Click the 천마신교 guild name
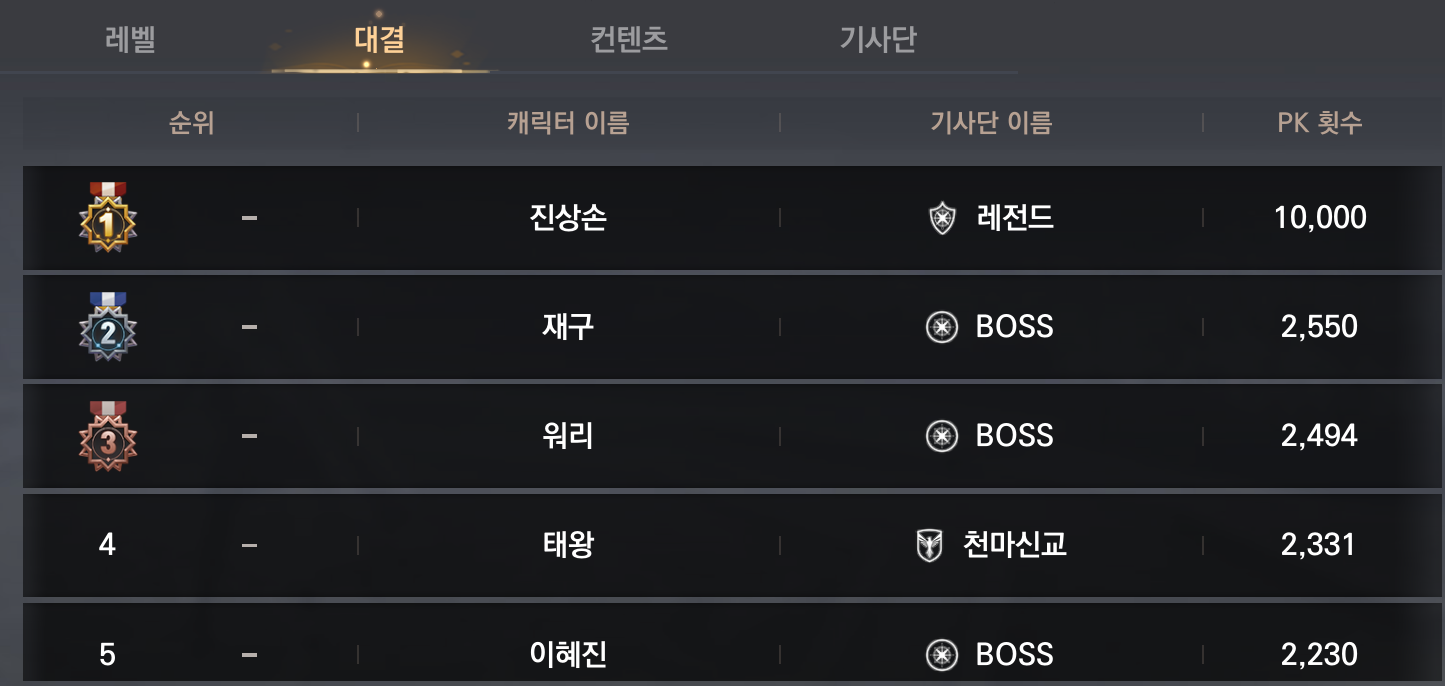 click(1013, 545)
